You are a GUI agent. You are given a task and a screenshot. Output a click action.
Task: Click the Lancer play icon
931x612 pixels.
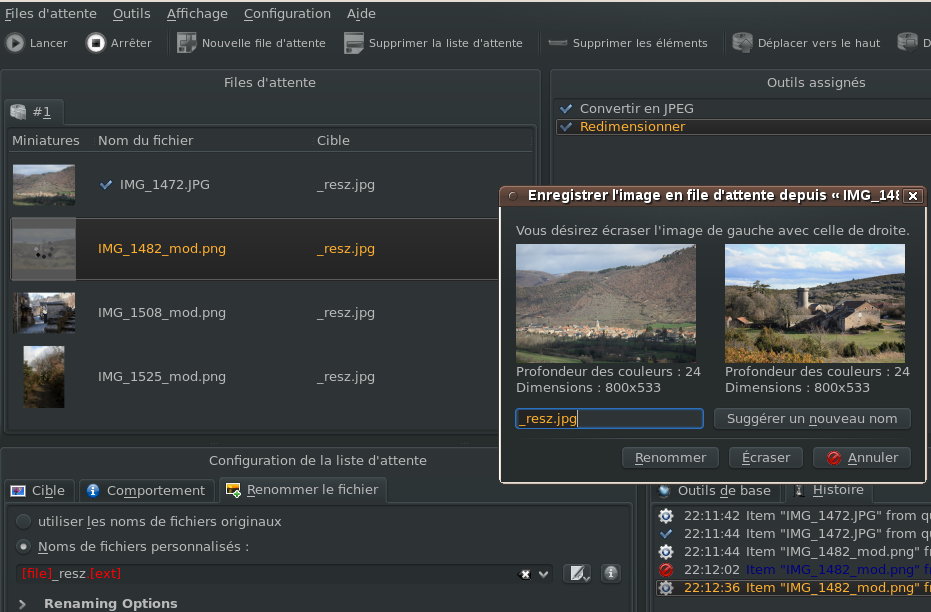[15, 43]
